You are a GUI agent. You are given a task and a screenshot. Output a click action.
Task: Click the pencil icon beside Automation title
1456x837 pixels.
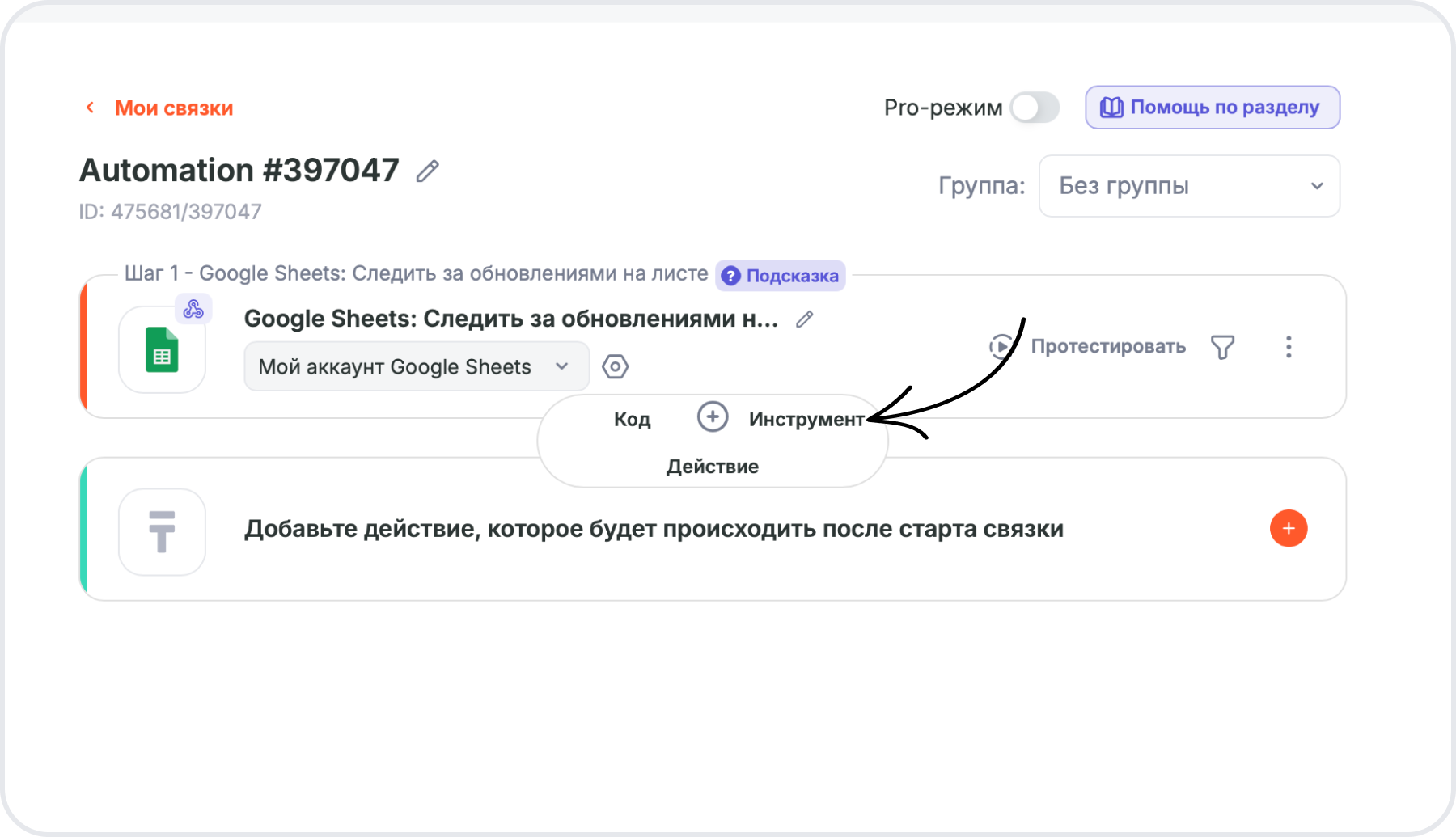427,171
